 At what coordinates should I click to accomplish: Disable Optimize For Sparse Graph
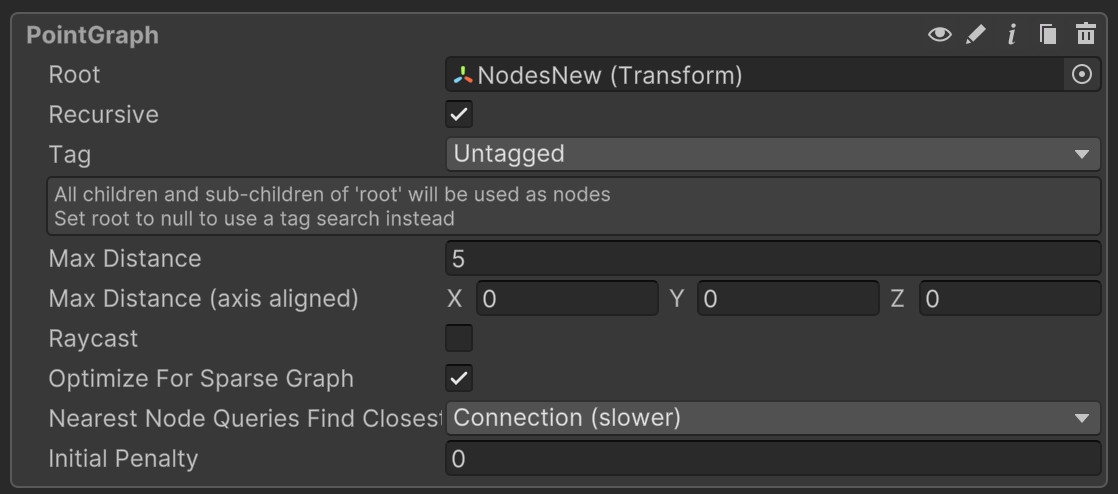coord(459,378)
